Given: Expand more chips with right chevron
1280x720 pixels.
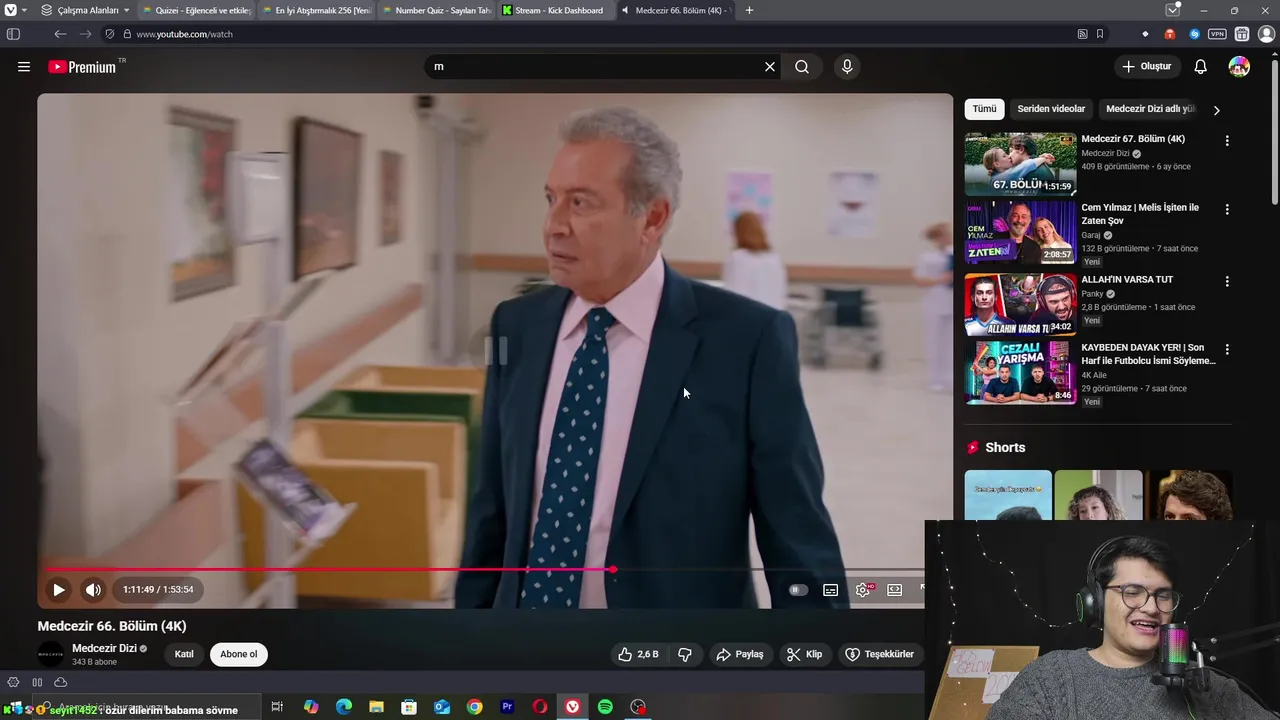Looking at the screenshot, I should pos(1216,110).
